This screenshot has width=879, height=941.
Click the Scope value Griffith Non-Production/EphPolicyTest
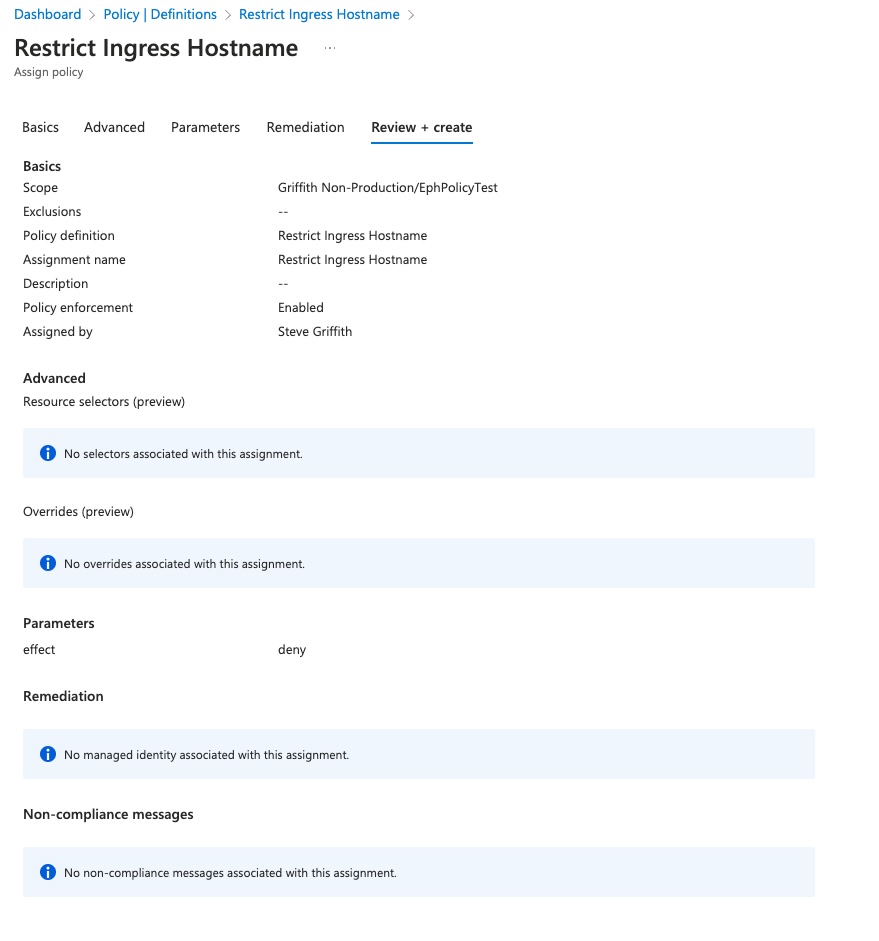pos(387,187)
